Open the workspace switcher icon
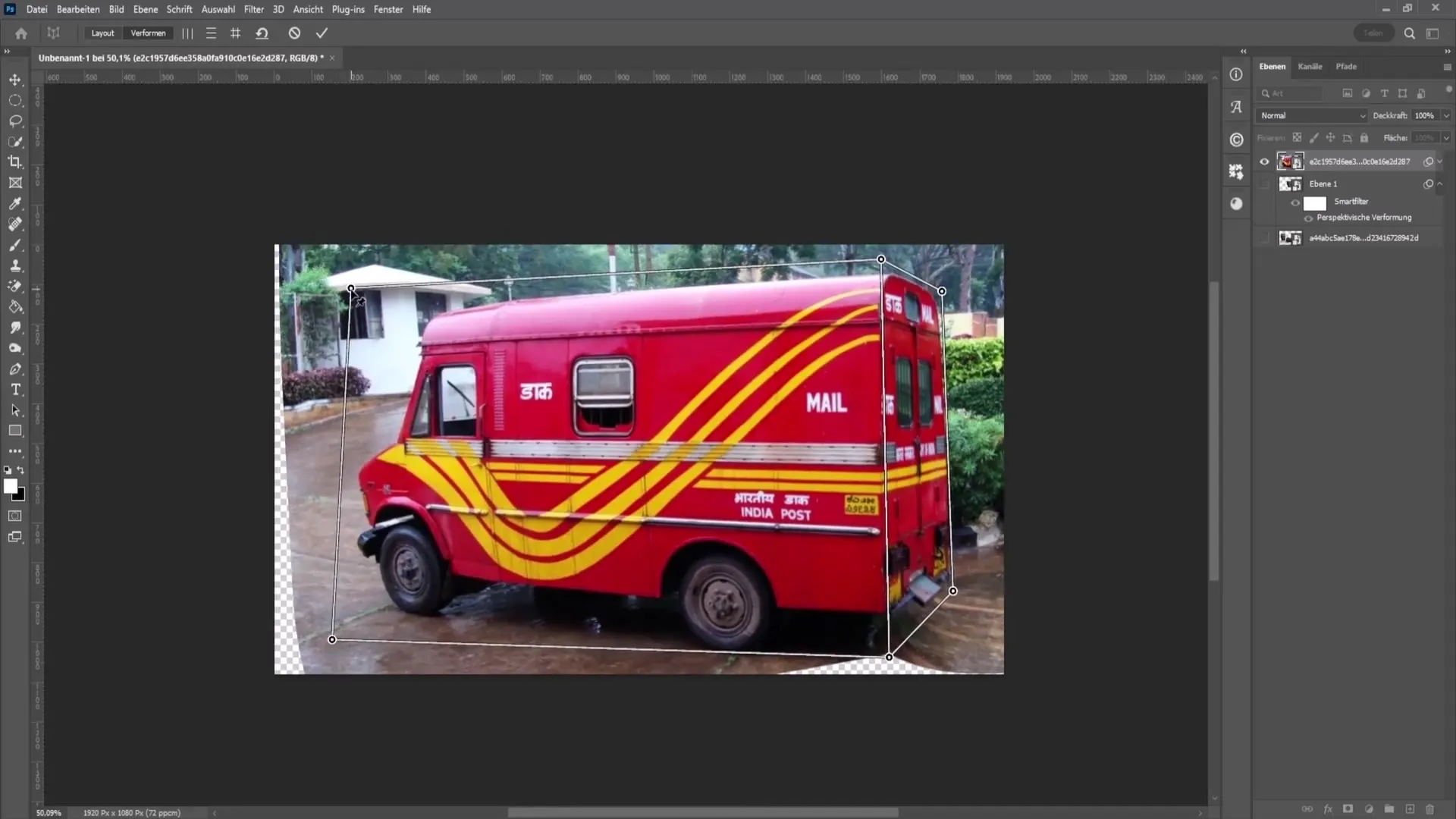This screenshot has width=1456, height=819. (1432, 33)
